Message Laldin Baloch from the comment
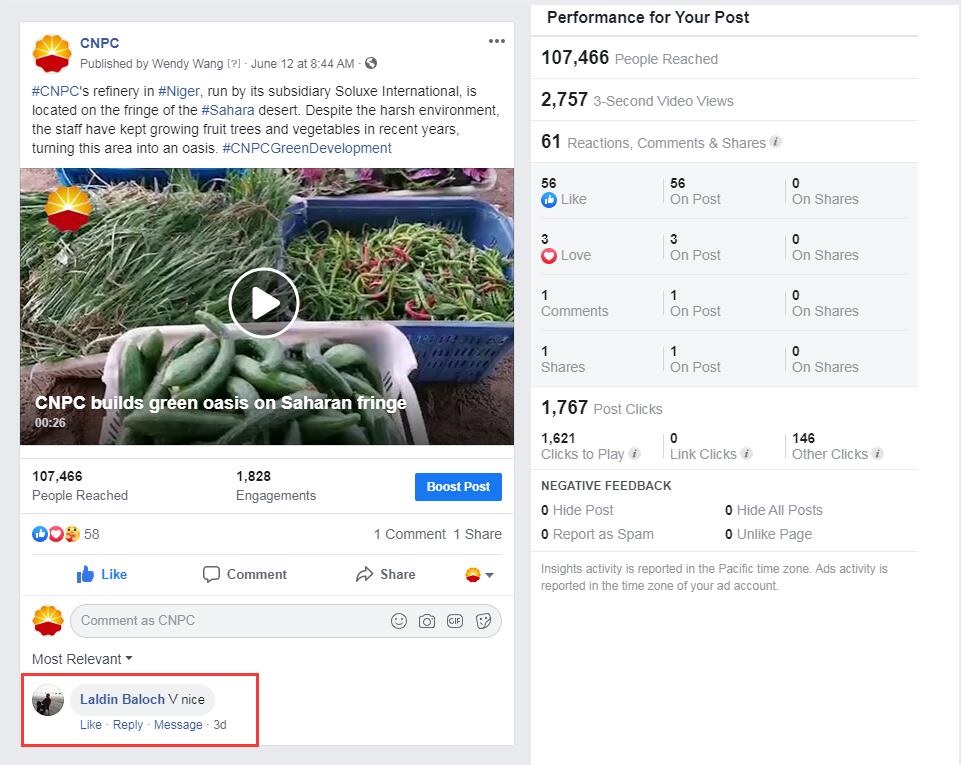The height and width of the screenshot is (765, 961). point(178,725)
